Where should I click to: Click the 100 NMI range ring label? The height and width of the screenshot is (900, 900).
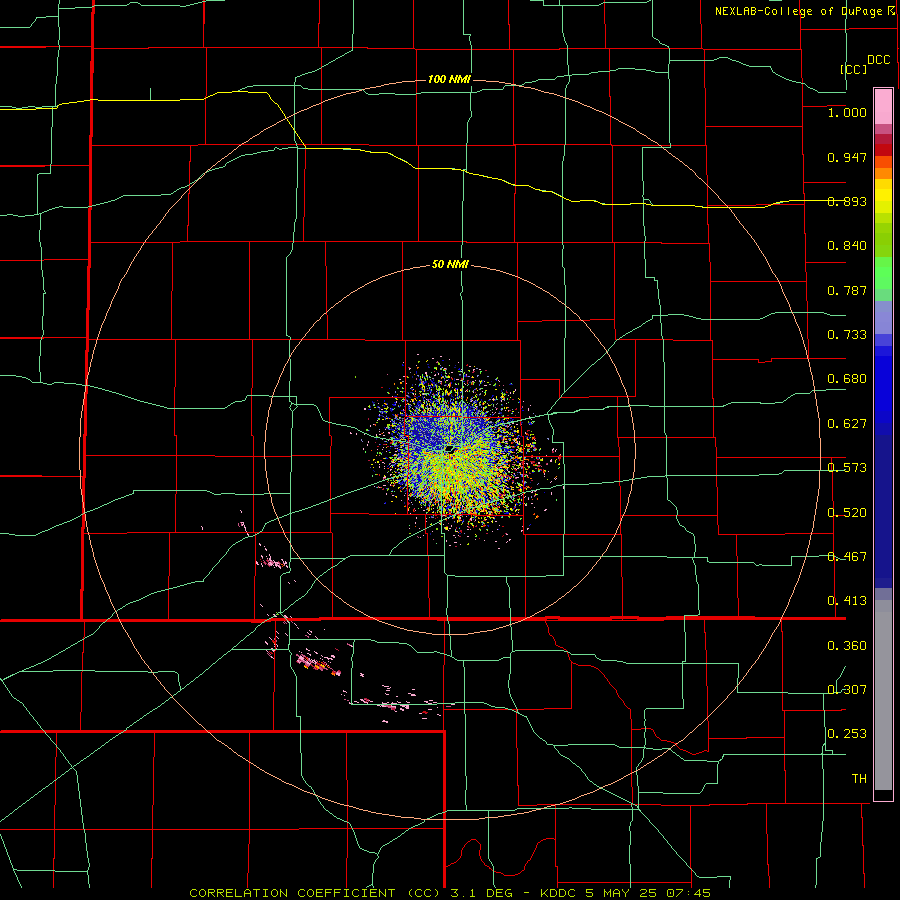(449, 79)
